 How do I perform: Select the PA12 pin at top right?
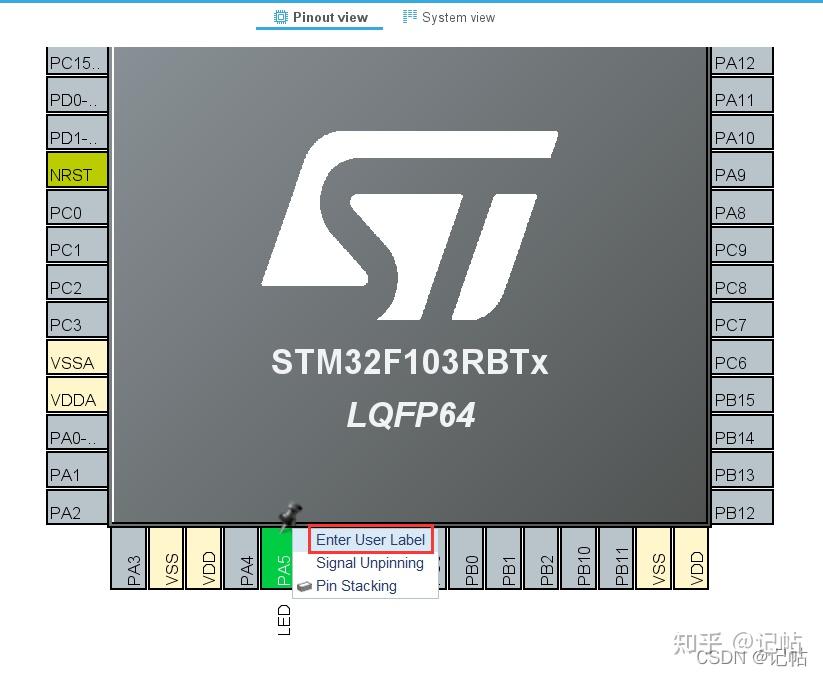pos(740,62)
